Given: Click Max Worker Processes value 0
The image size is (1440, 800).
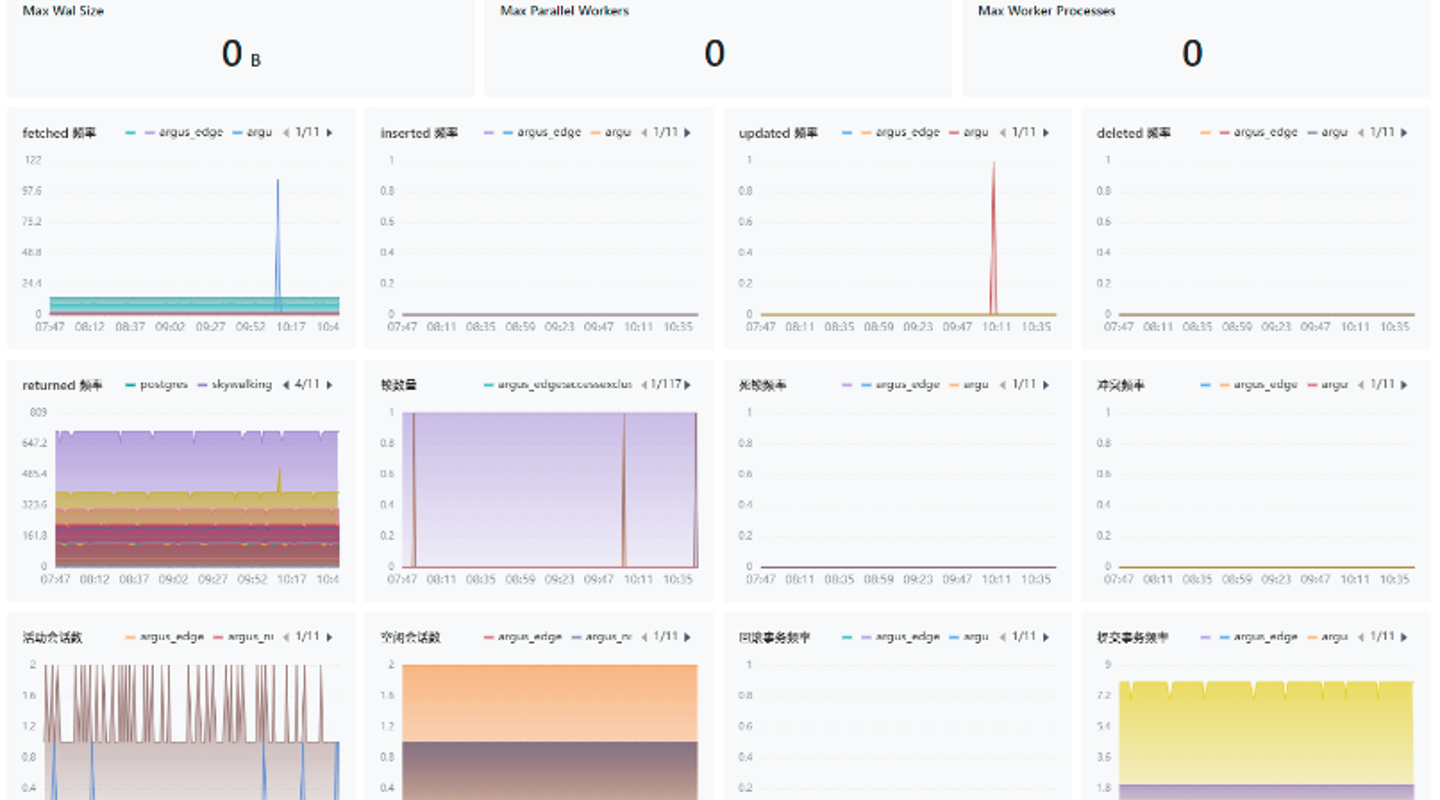Looking at the screenshot, I should click(x=1192, y=53).
